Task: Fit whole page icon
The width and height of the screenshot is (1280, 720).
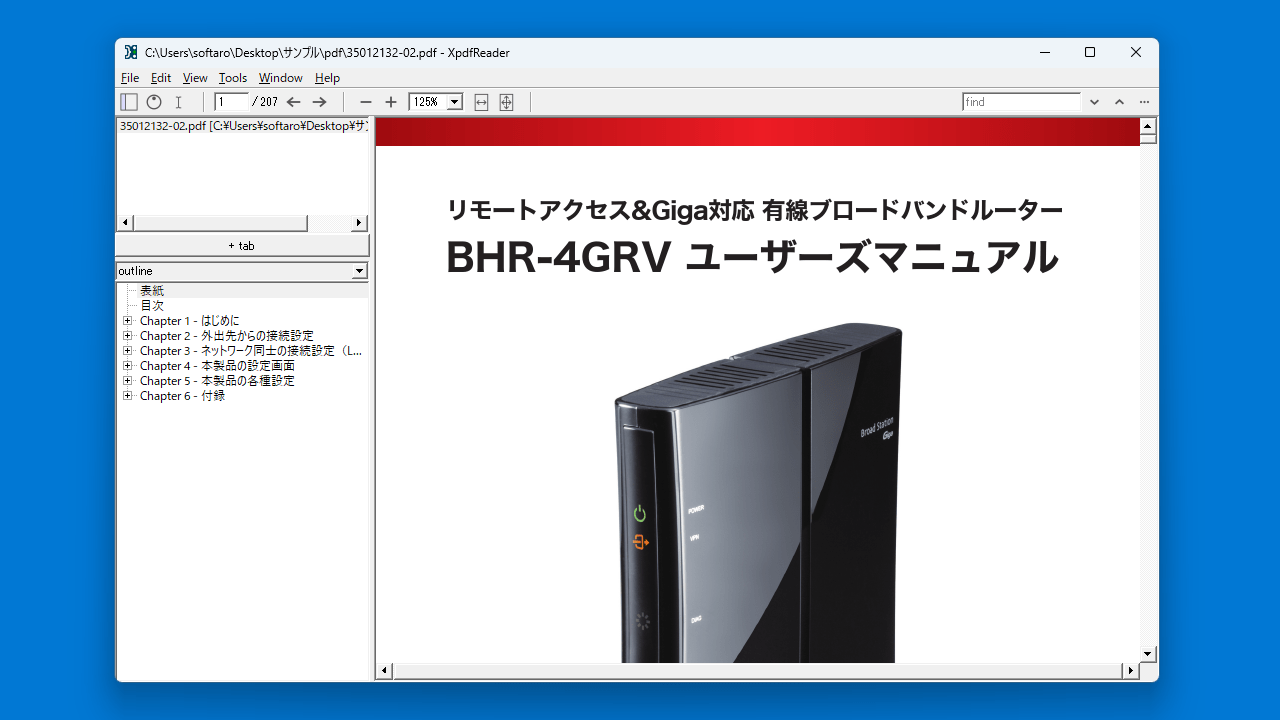Action: pyautogui.click(x=506, y=102)
